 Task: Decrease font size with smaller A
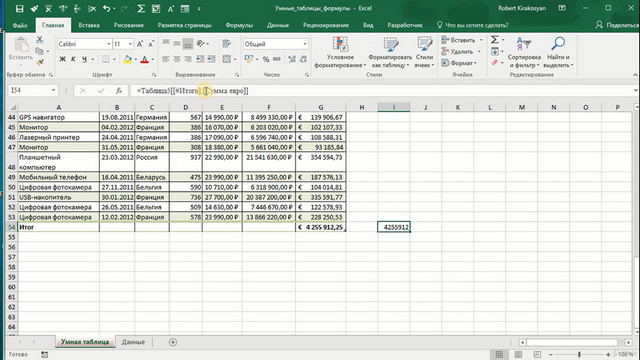point(151,44)
